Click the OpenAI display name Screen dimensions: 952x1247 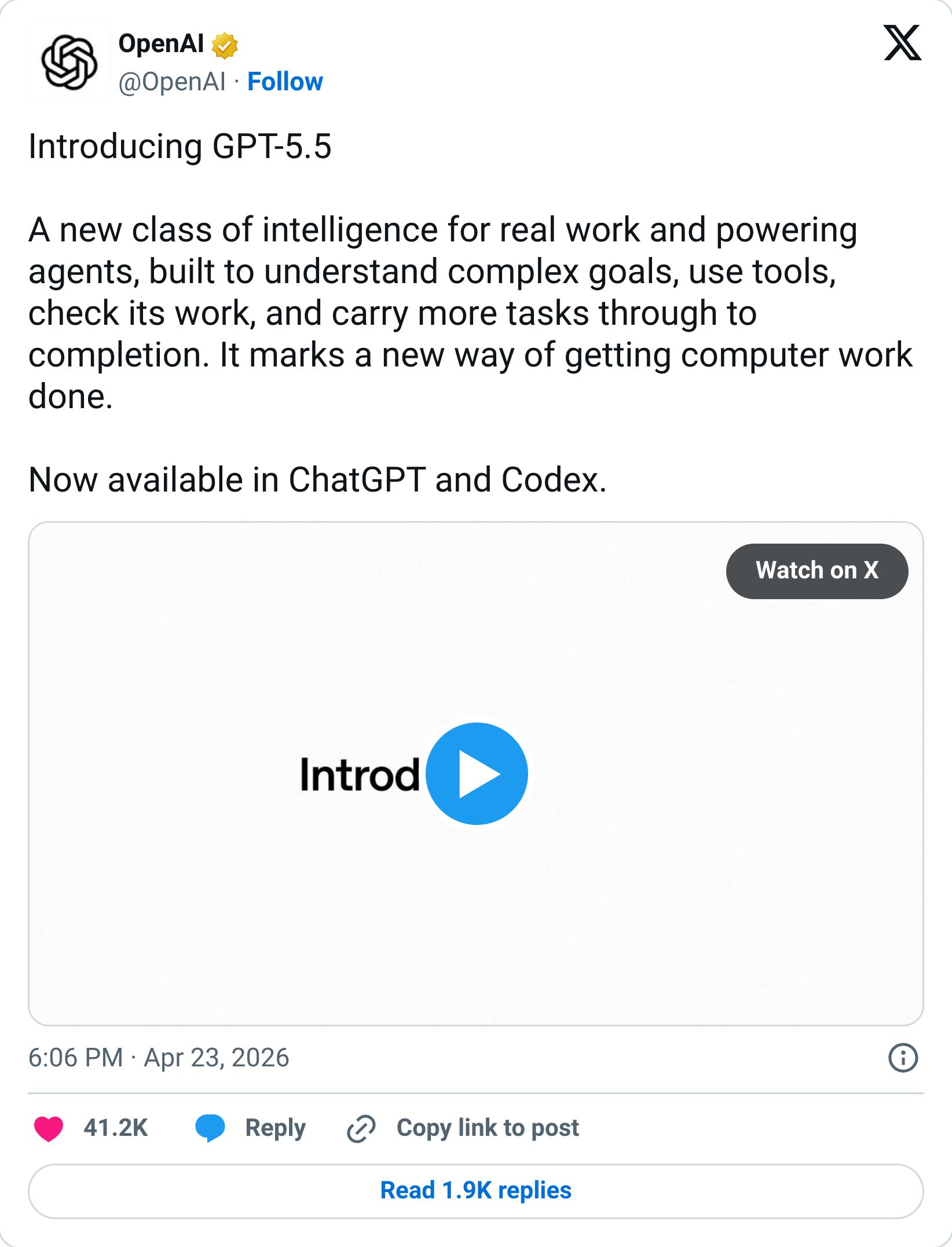coord(160,43)
